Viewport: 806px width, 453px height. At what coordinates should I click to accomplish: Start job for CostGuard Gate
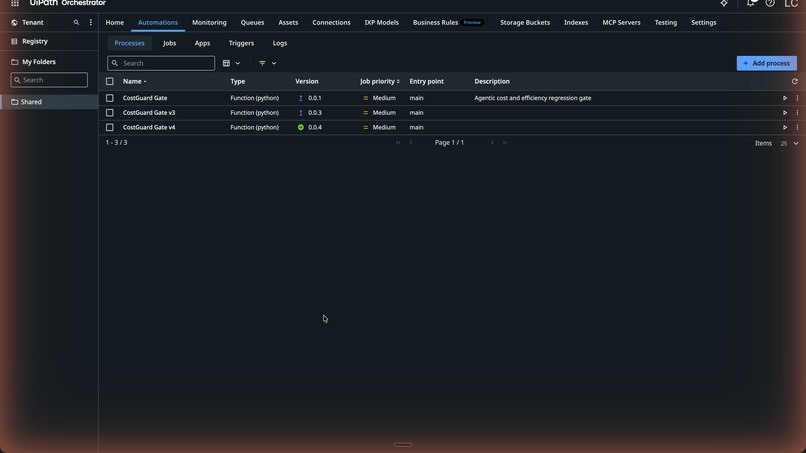(785, 98)
